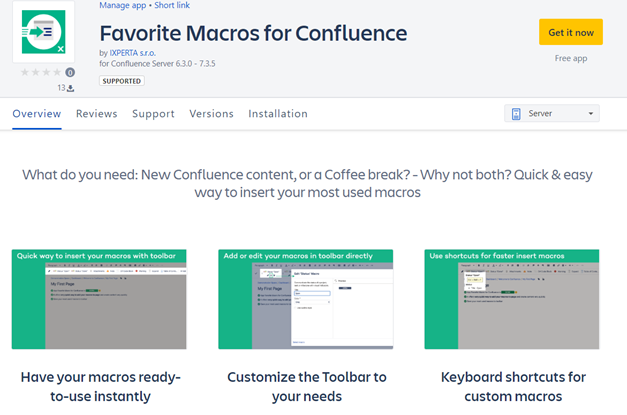627x415 pixels.
Task: Click 'Customize the Toolbar to your needs' heading
Action: (307, 387)
